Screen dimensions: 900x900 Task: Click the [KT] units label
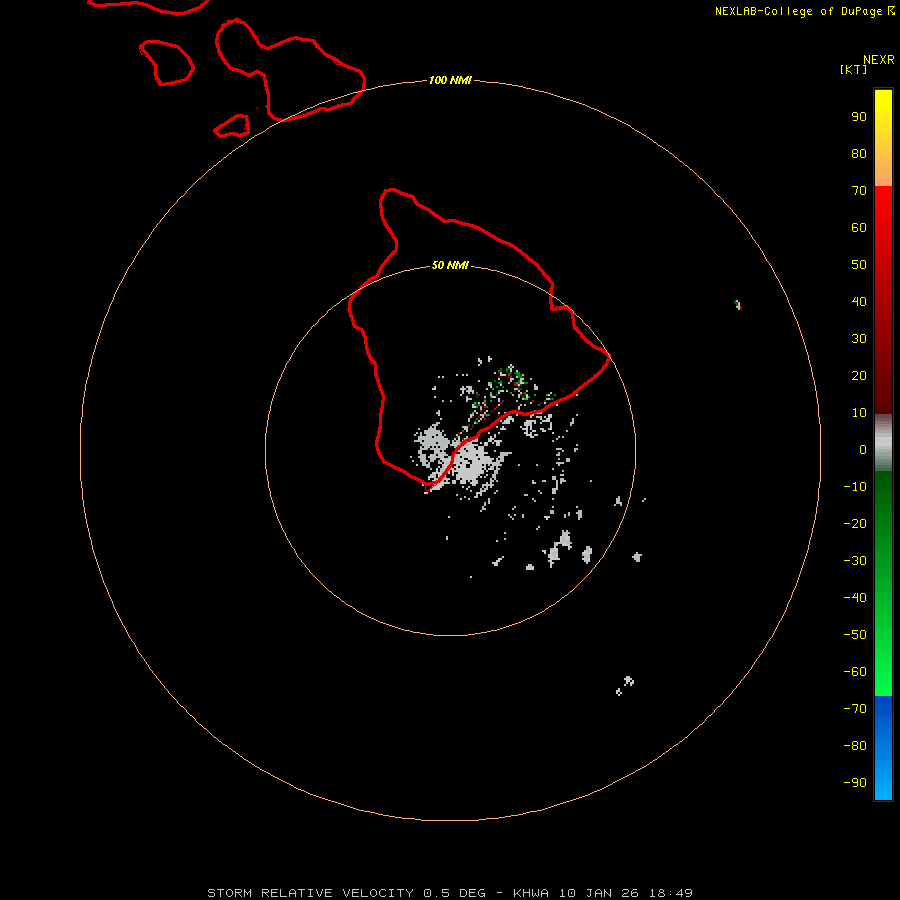tap(853, 69)
